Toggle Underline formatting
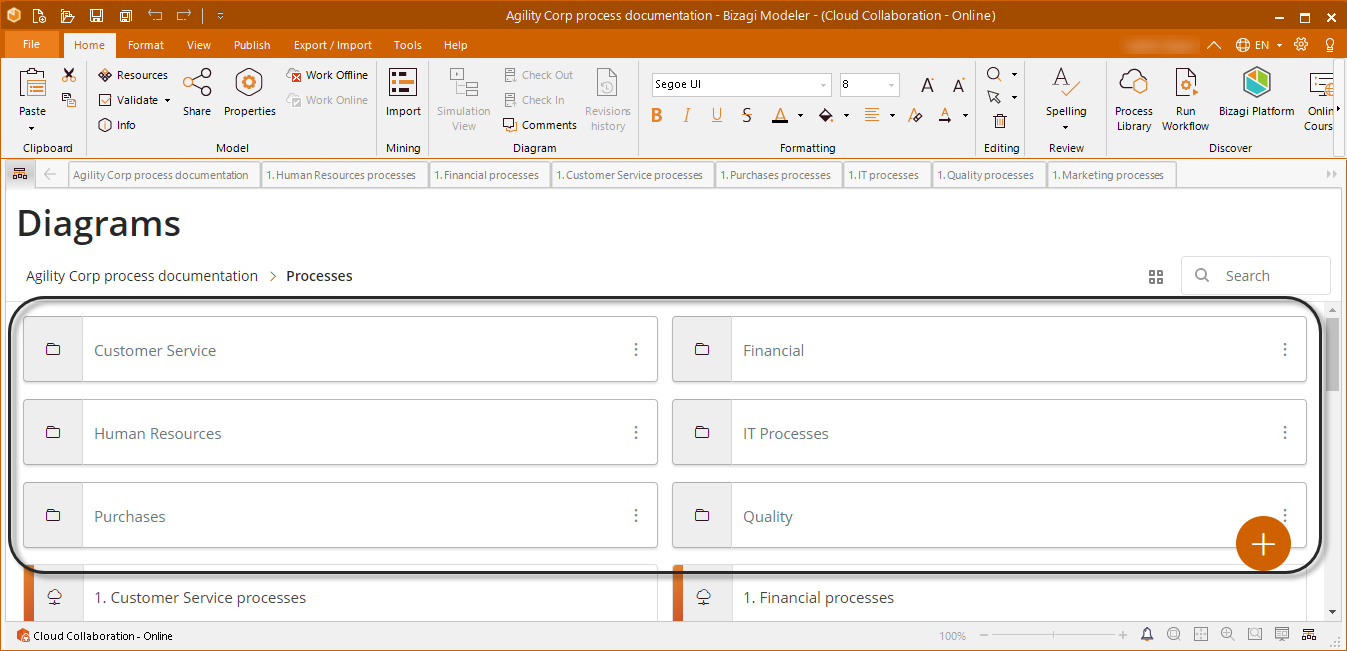The height and width of the screenshot is (651, 1347). [x=717, y=115]
